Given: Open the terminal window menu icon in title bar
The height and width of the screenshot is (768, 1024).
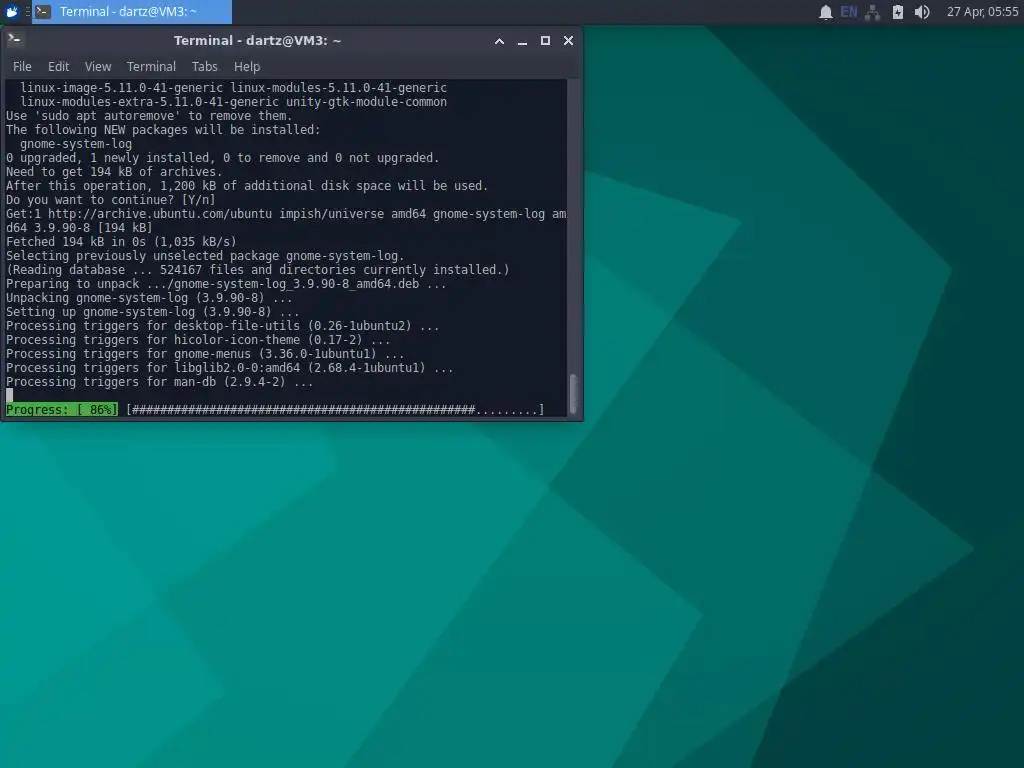Looking at the screenshot, I should point(14,40).
